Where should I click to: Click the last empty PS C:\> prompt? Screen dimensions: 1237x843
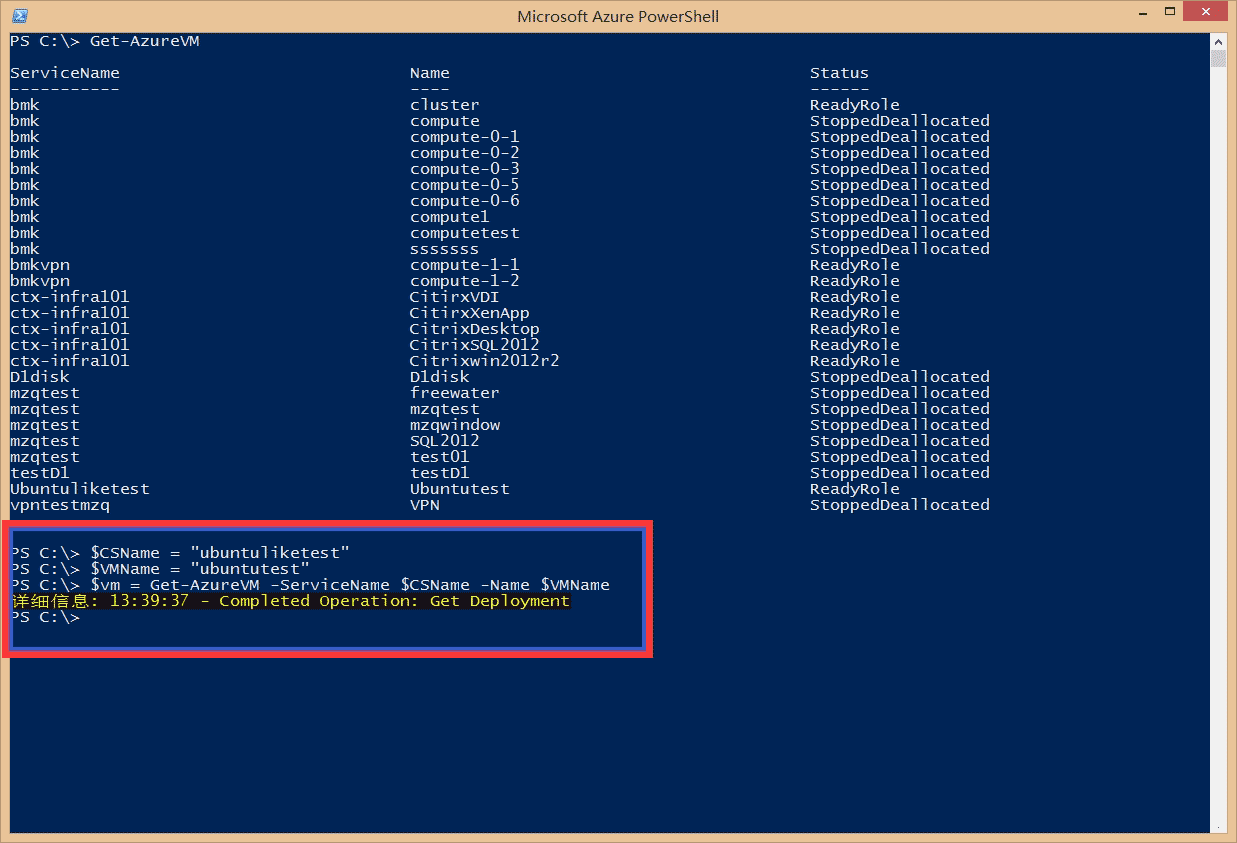pos(45,617)
